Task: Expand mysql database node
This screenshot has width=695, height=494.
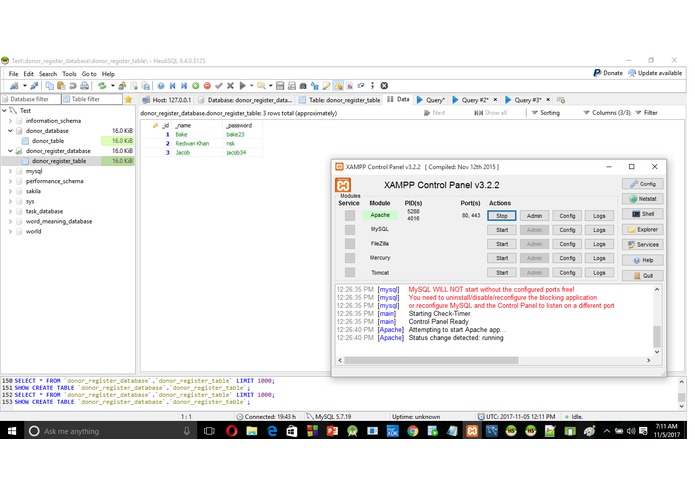Action: pyautogui.click(x=10, y=171)
